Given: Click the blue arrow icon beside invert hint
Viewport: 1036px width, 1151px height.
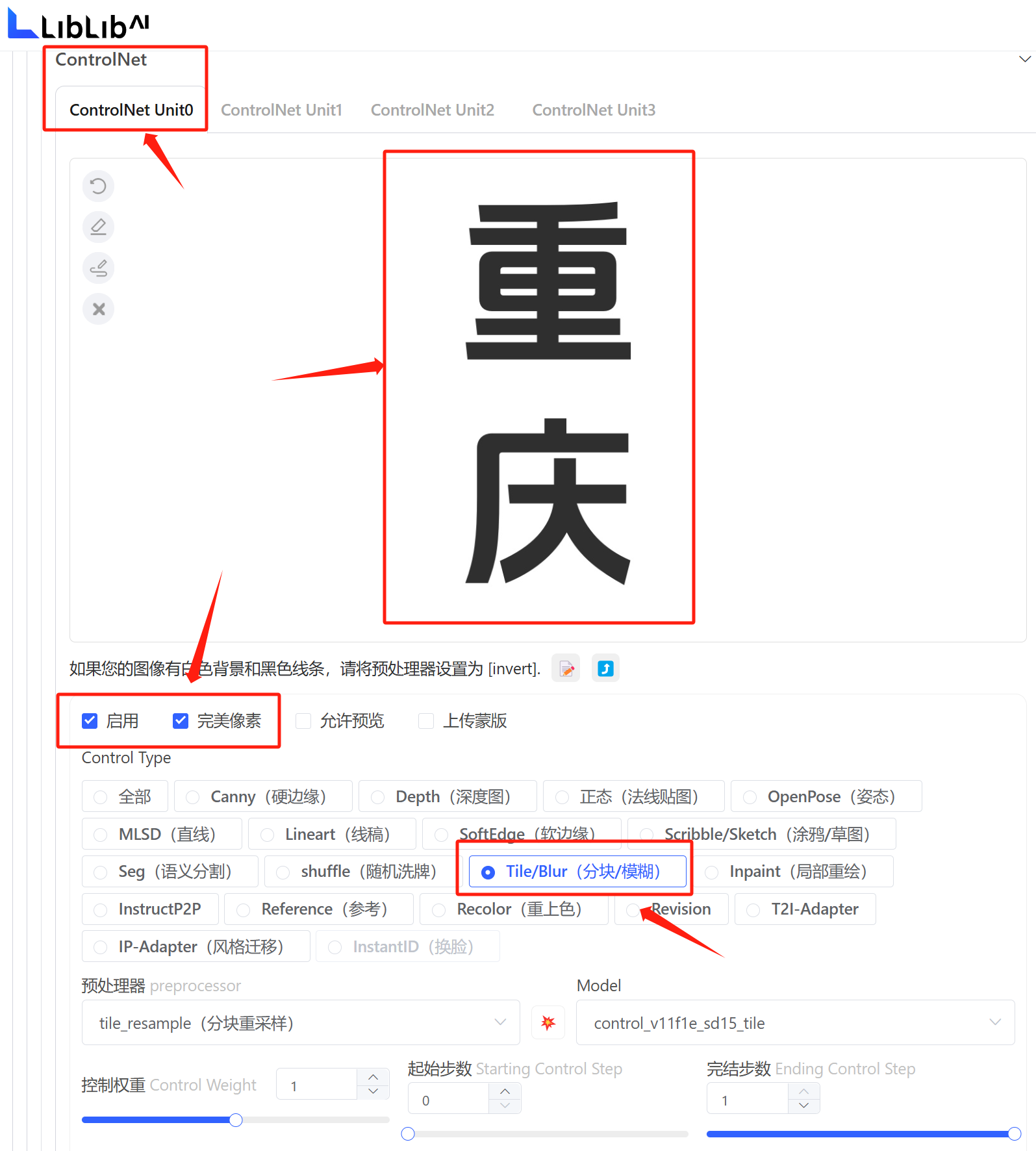Looking at the screenshot, I should pos(605,668).
